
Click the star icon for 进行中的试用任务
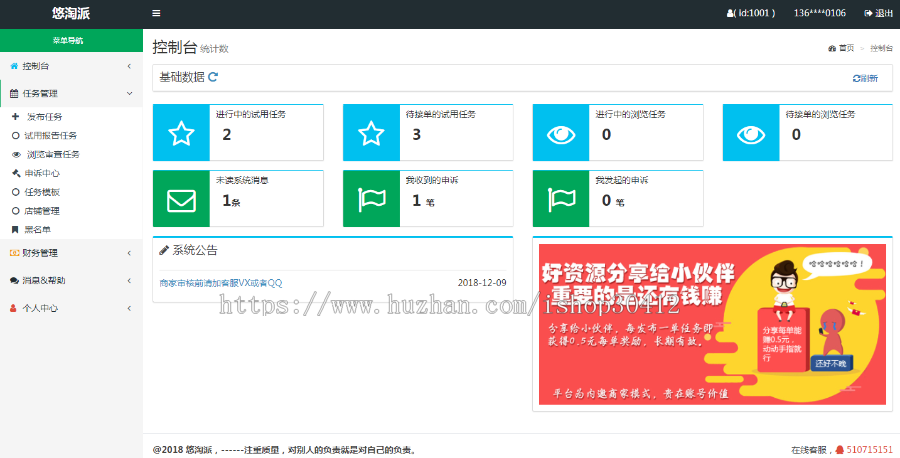click(181, 133)
